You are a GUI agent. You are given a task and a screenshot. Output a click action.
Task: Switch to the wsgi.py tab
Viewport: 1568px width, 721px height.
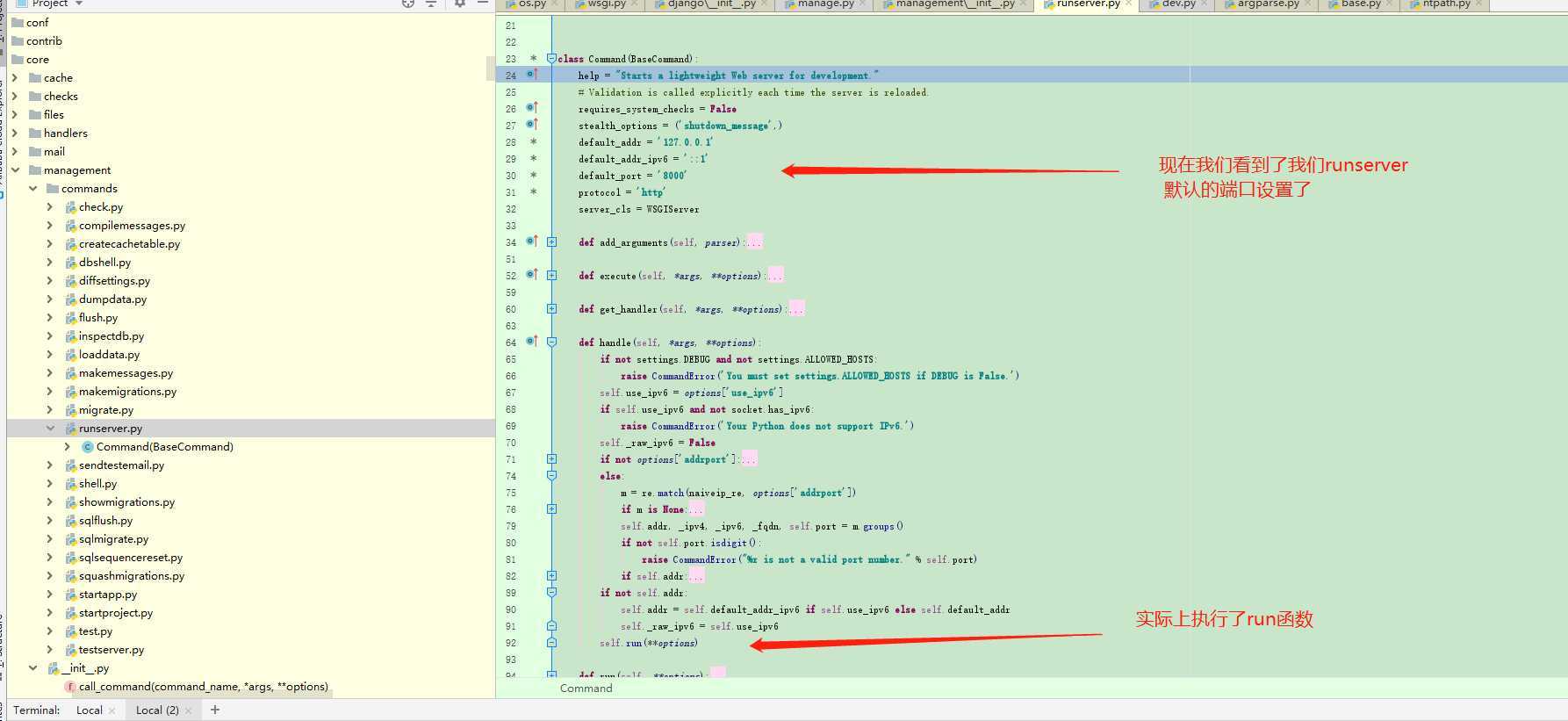[x=607, y=4]
